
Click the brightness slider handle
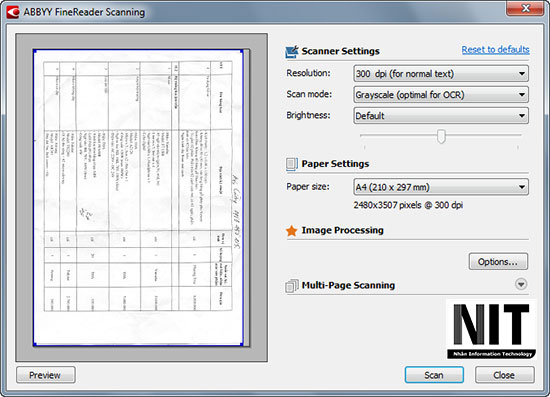tap(441, 136)
